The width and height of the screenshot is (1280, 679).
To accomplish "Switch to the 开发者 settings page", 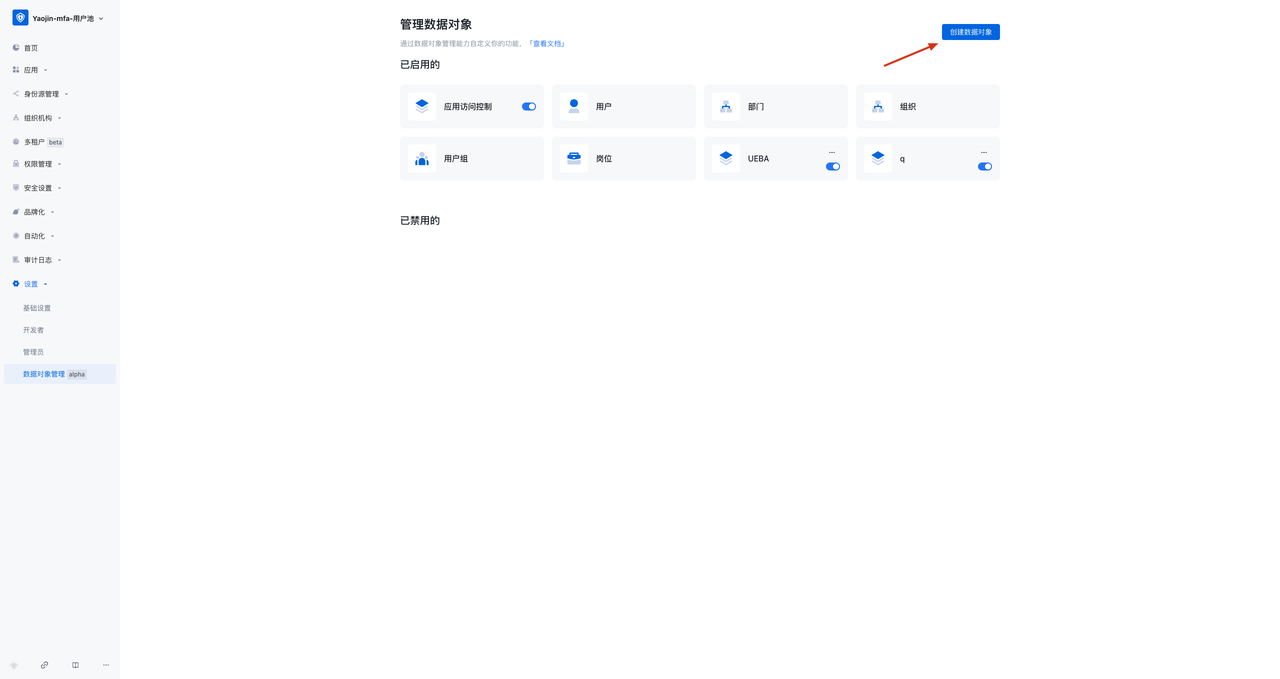I will pyautogui.click(x=35, y=329).
